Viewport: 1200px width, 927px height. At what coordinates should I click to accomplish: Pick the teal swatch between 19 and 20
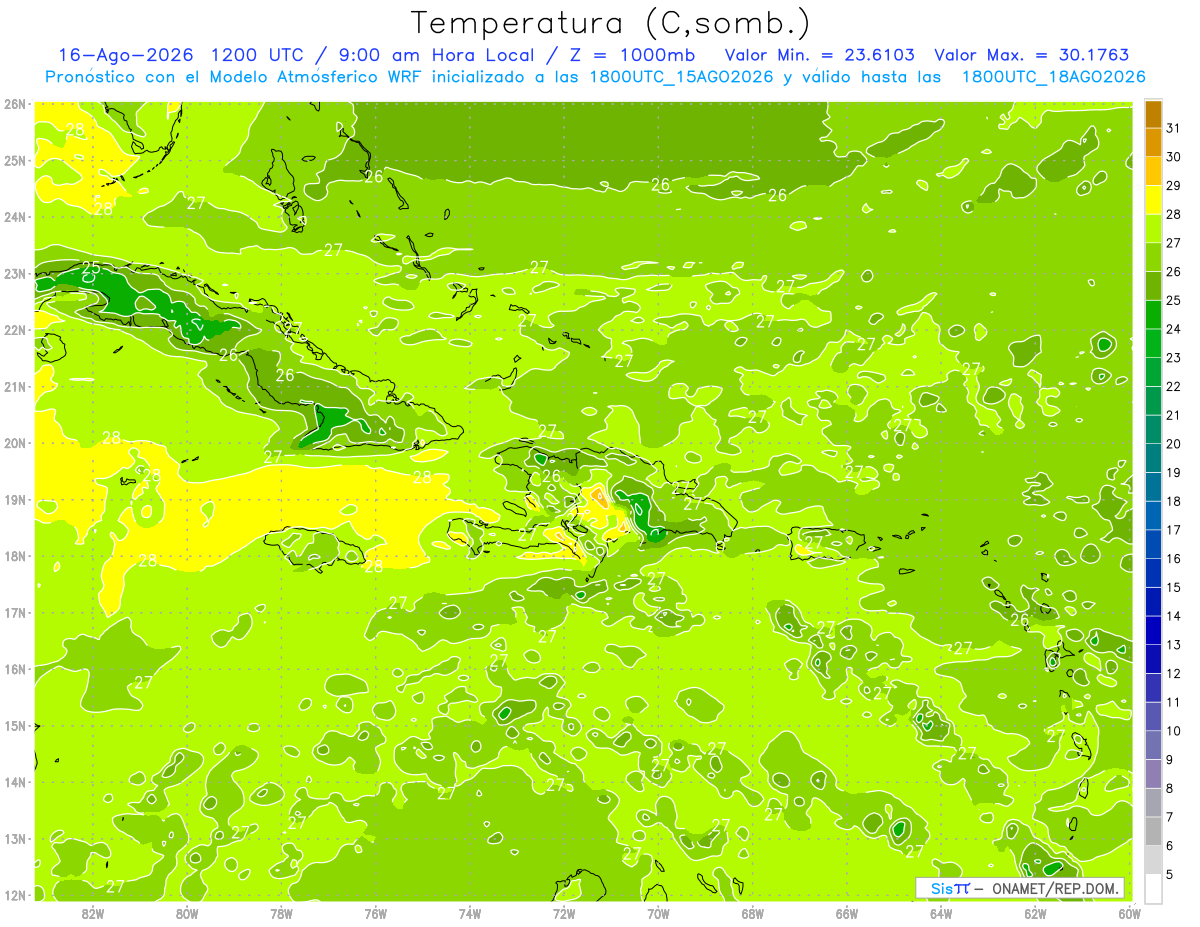point(1153,457)
